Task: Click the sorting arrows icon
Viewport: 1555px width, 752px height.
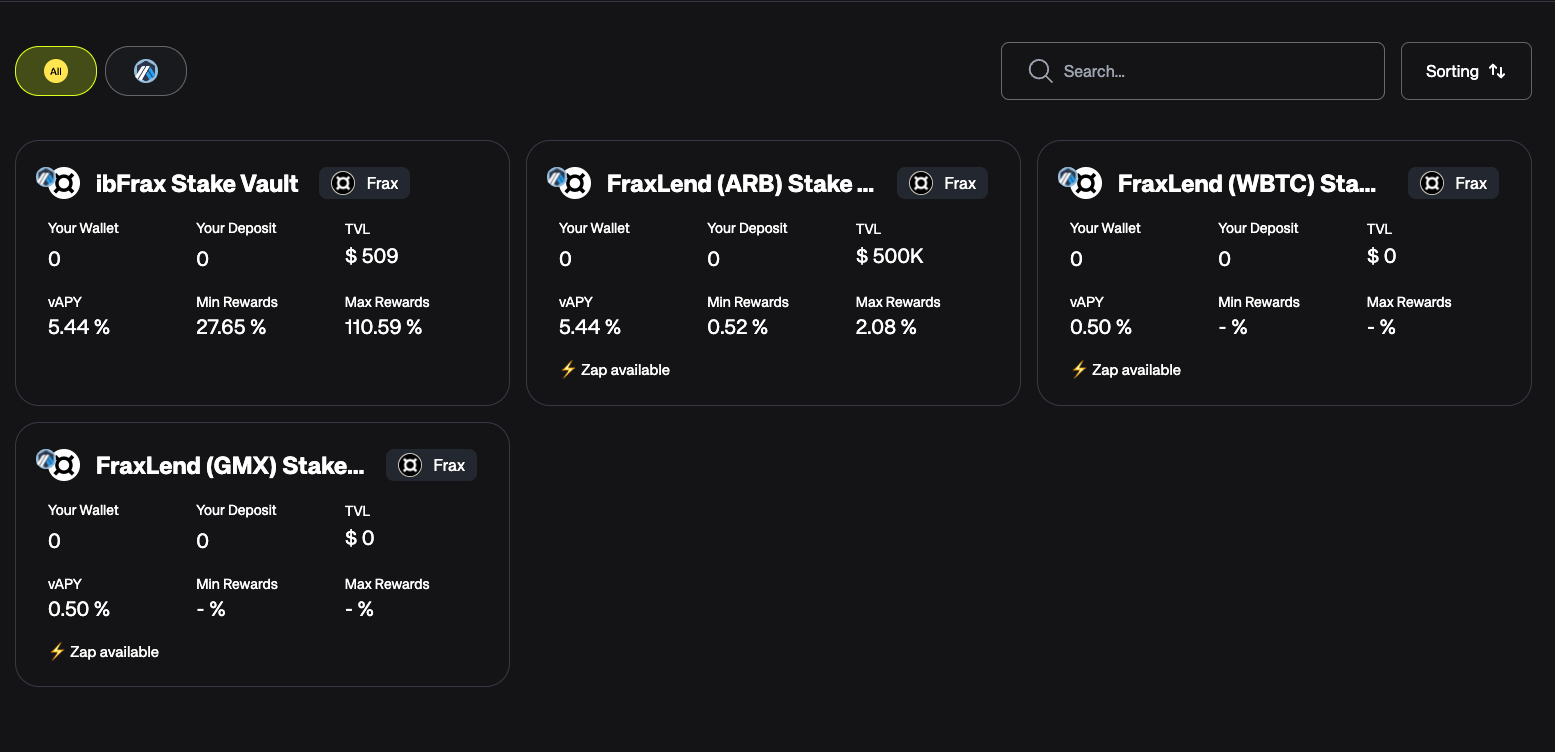Action: (1497, 71)
